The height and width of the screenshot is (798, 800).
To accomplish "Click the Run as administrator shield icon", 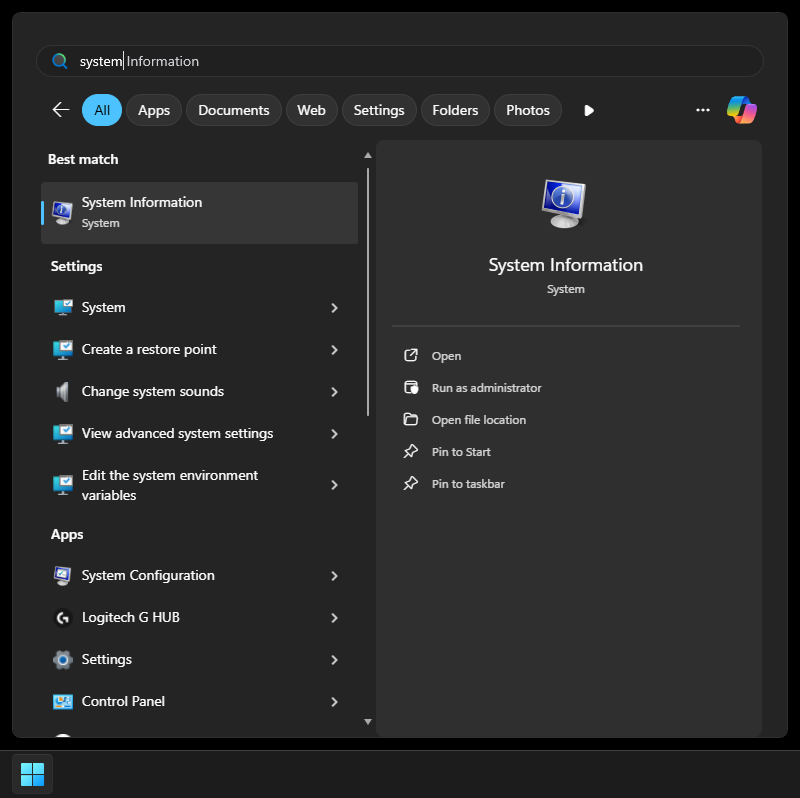I will point(411,387).
